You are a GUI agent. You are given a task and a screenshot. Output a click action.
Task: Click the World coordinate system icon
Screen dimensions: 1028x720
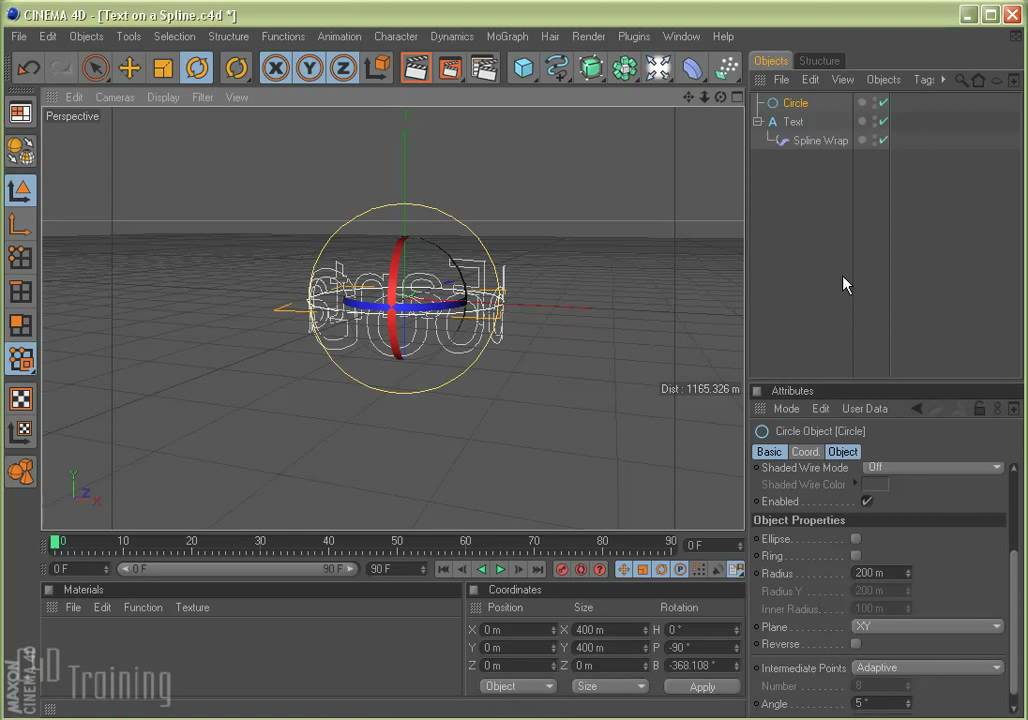point(378,68)
